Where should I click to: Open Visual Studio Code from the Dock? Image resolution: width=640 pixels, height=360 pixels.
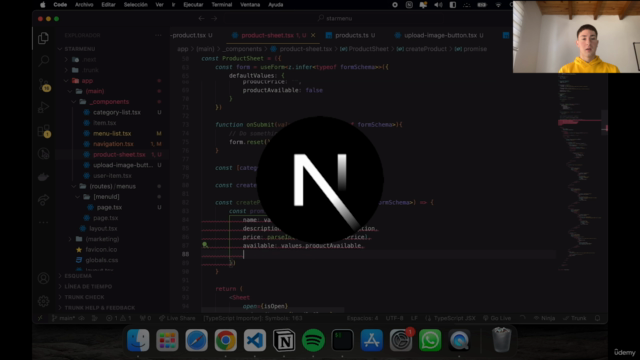pyautogui.click(x=255, y=340)
